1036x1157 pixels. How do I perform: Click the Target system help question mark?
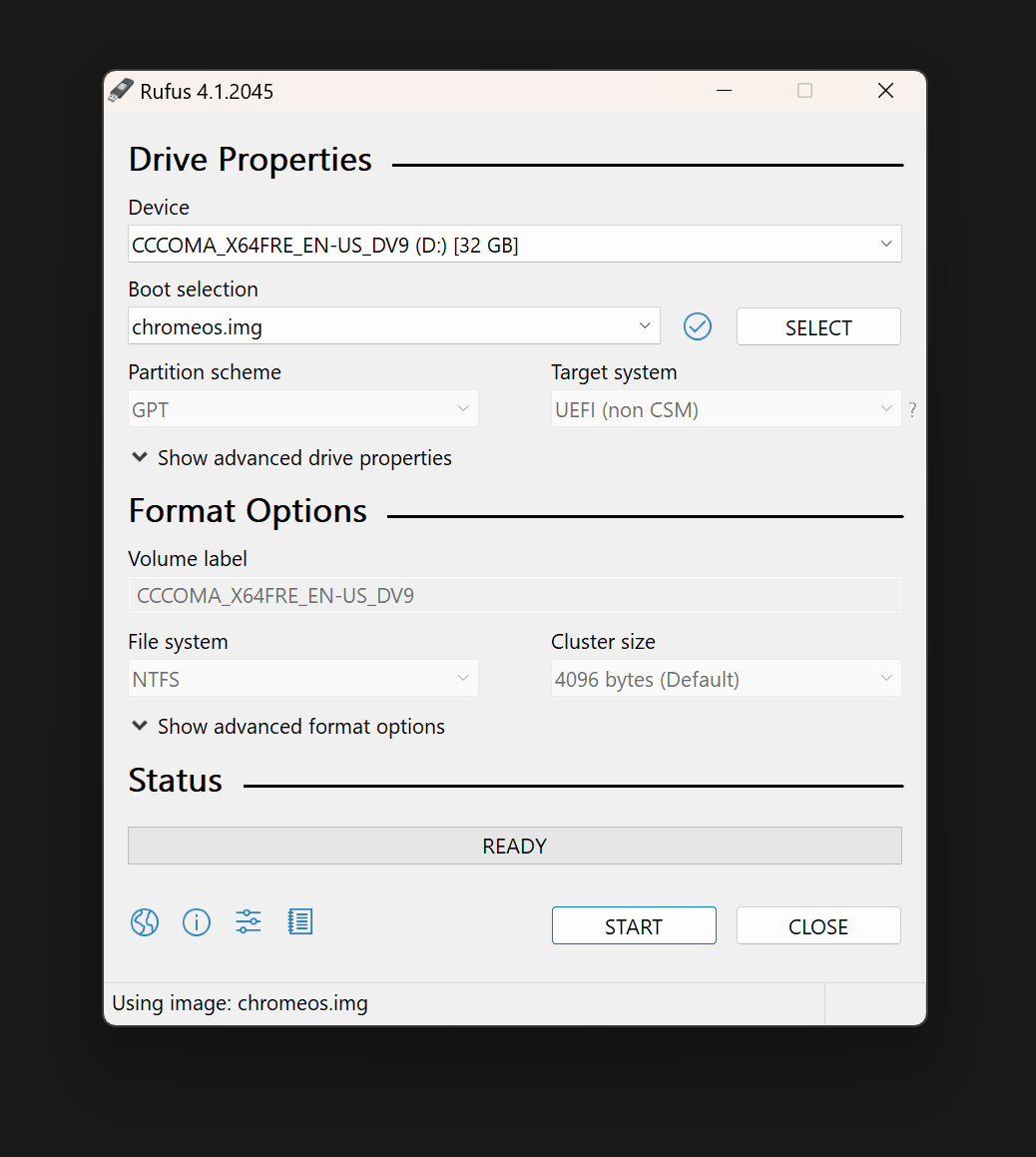tap(912, 409)
